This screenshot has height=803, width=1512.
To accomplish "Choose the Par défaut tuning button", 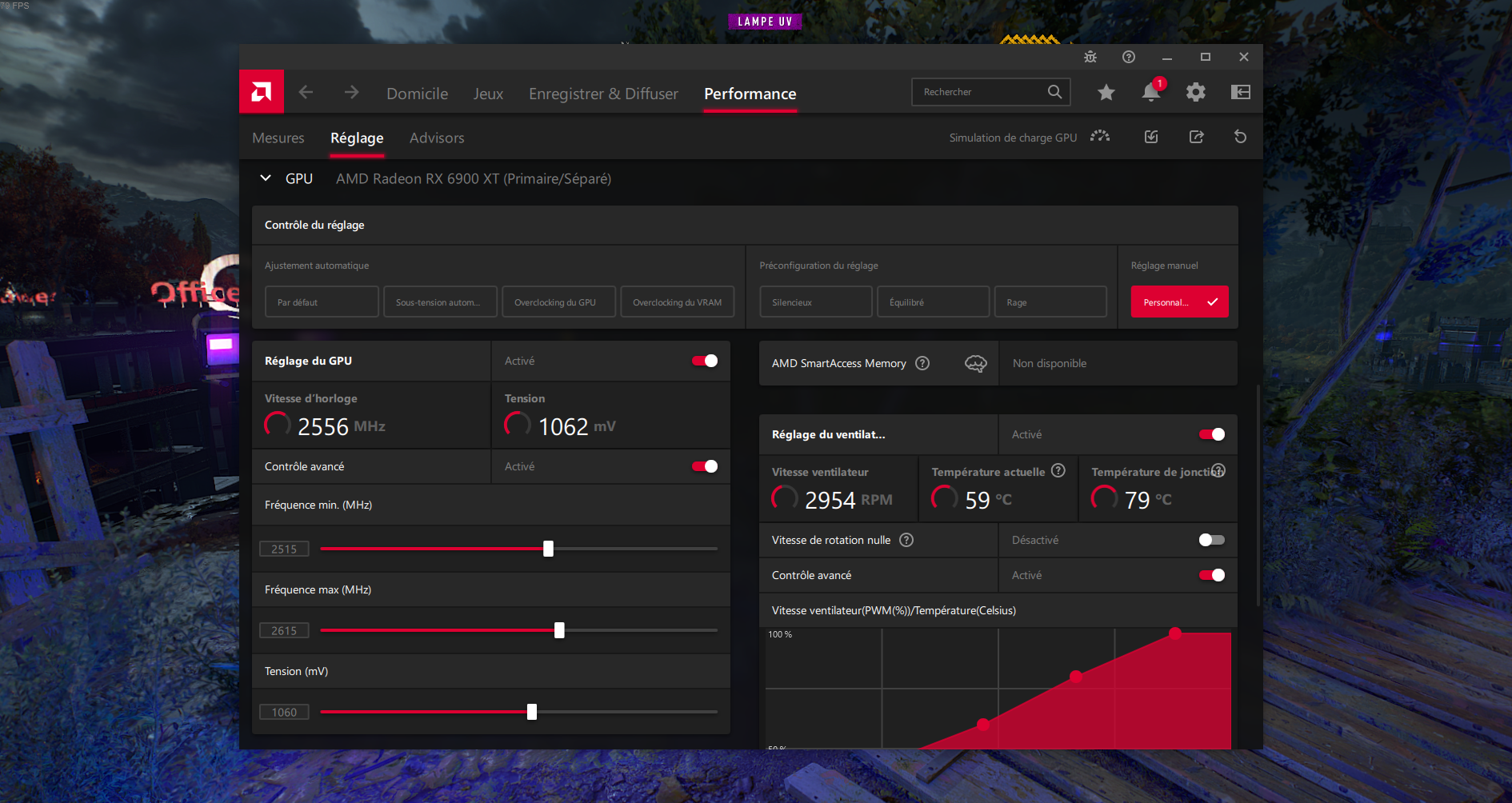I will [322, 302].
